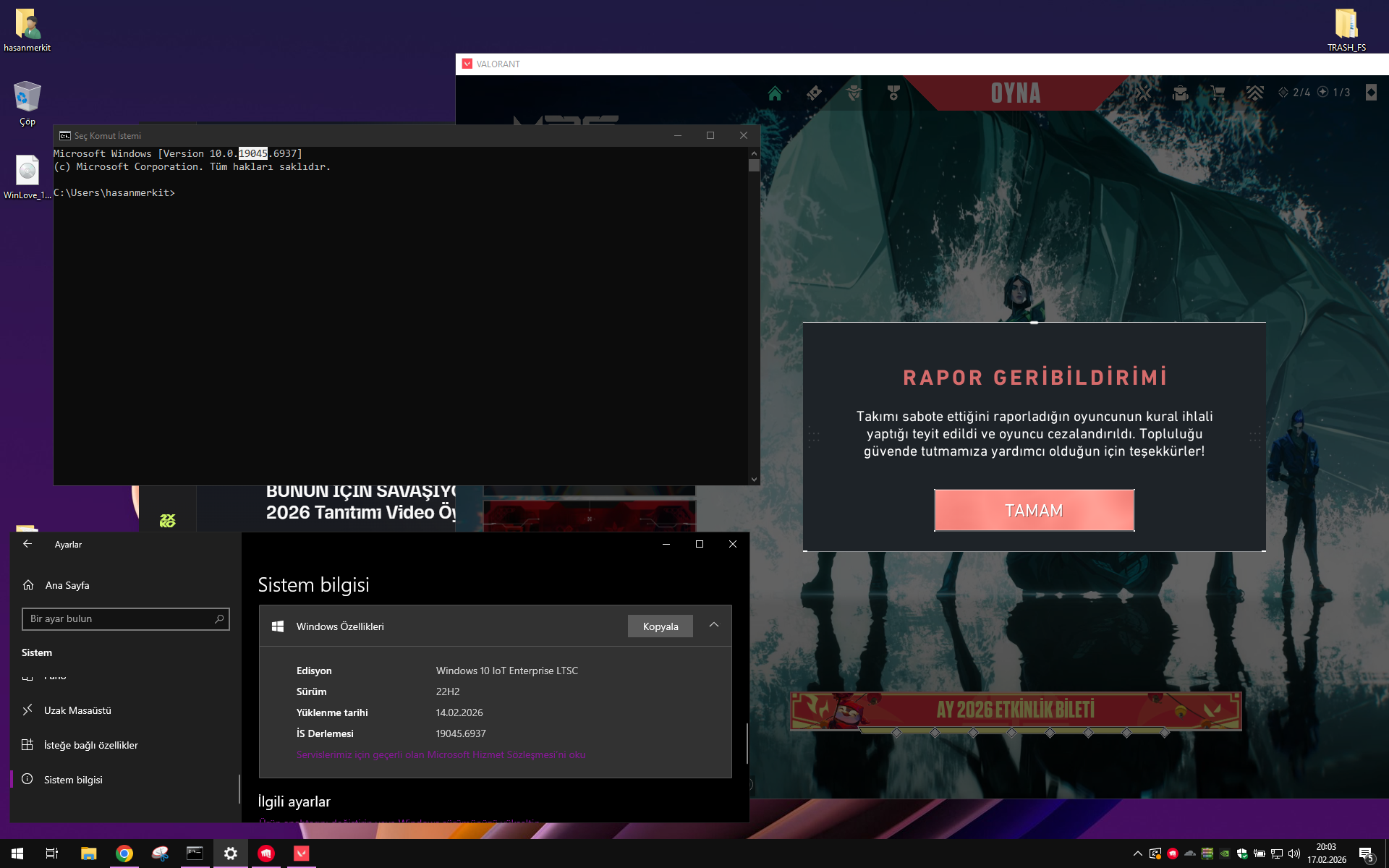This screenshot has width=1389, height=868.
Task: Open the Battlepass ticket icon in VALORANT
Action: (x=814, y=93)
